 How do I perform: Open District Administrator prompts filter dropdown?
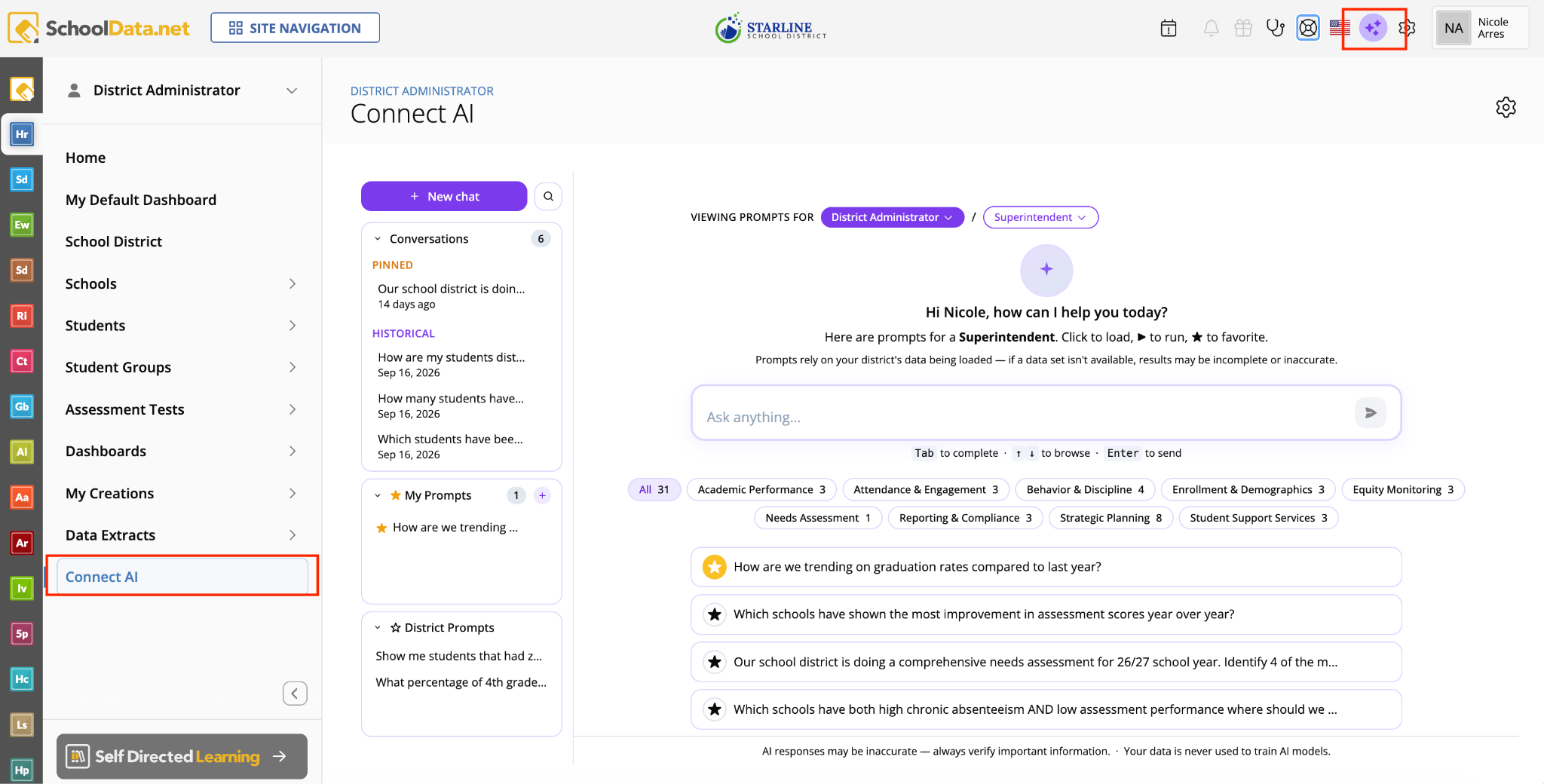coord(892,217)
